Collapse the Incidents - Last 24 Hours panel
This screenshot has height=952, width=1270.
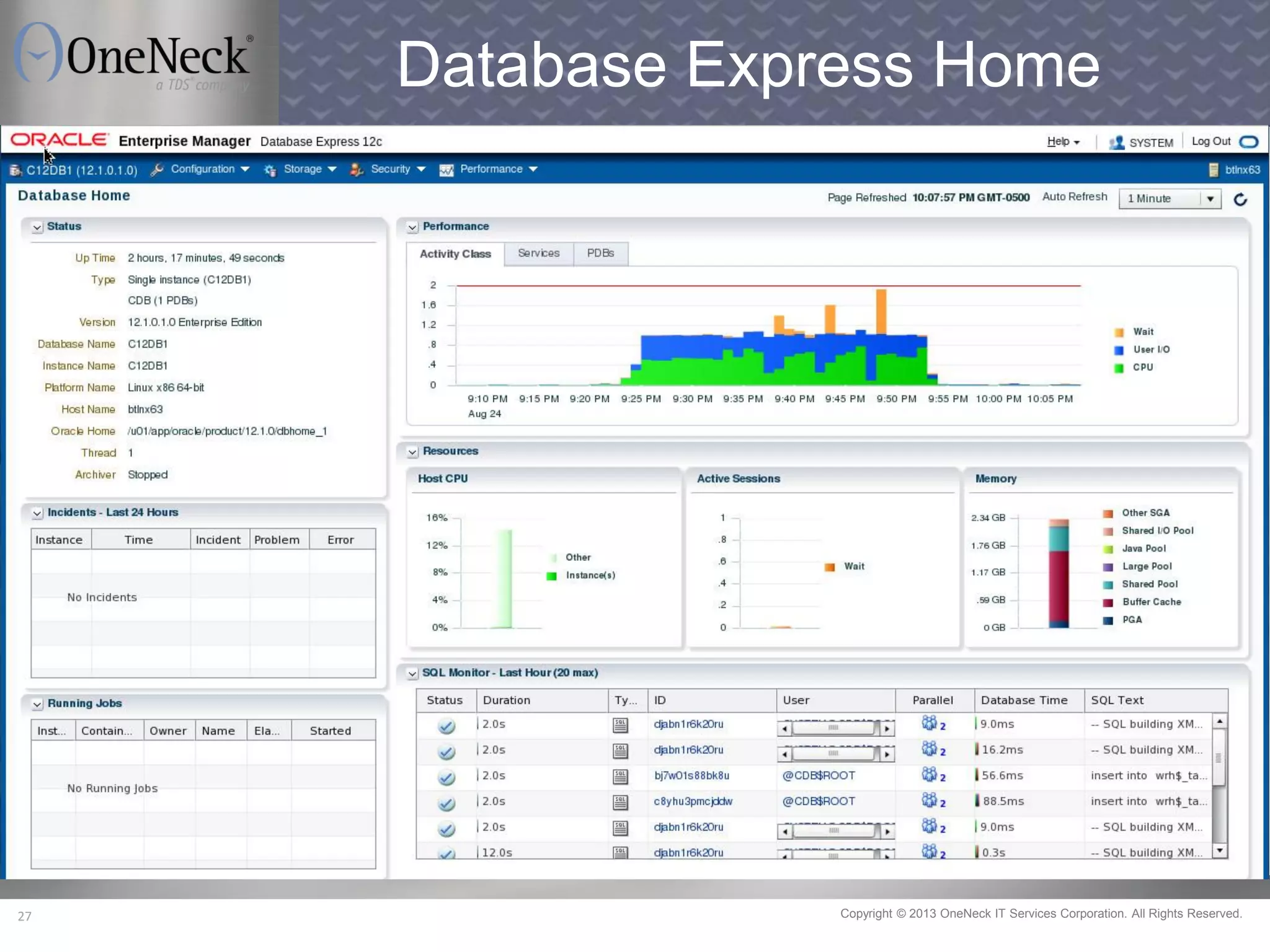click(x=37, y=513)
